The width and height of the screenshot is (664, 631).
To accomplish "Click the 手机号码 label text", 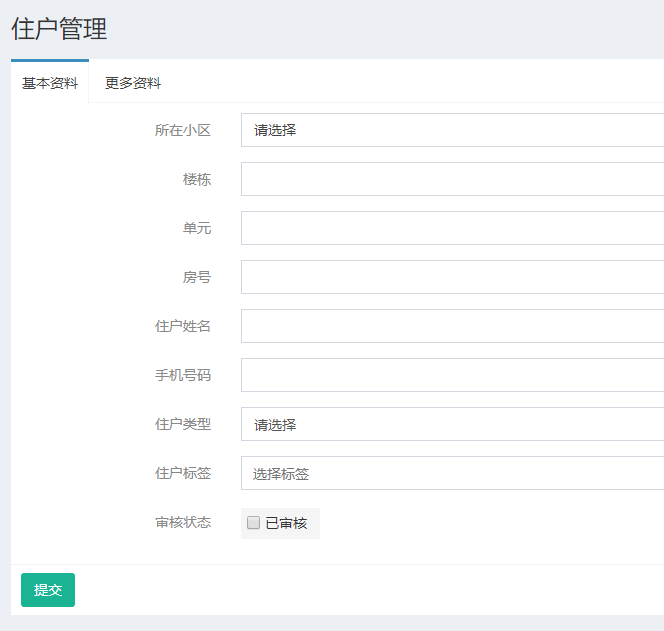I will pyautogui.click(x=183, y=375).
